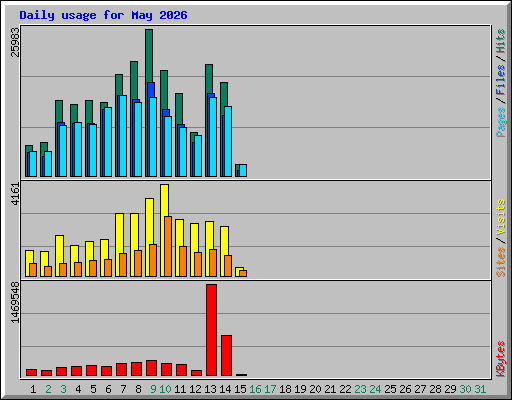
Task: Click the cyan pages bar for day 7
Action: (x=123, y=136)
